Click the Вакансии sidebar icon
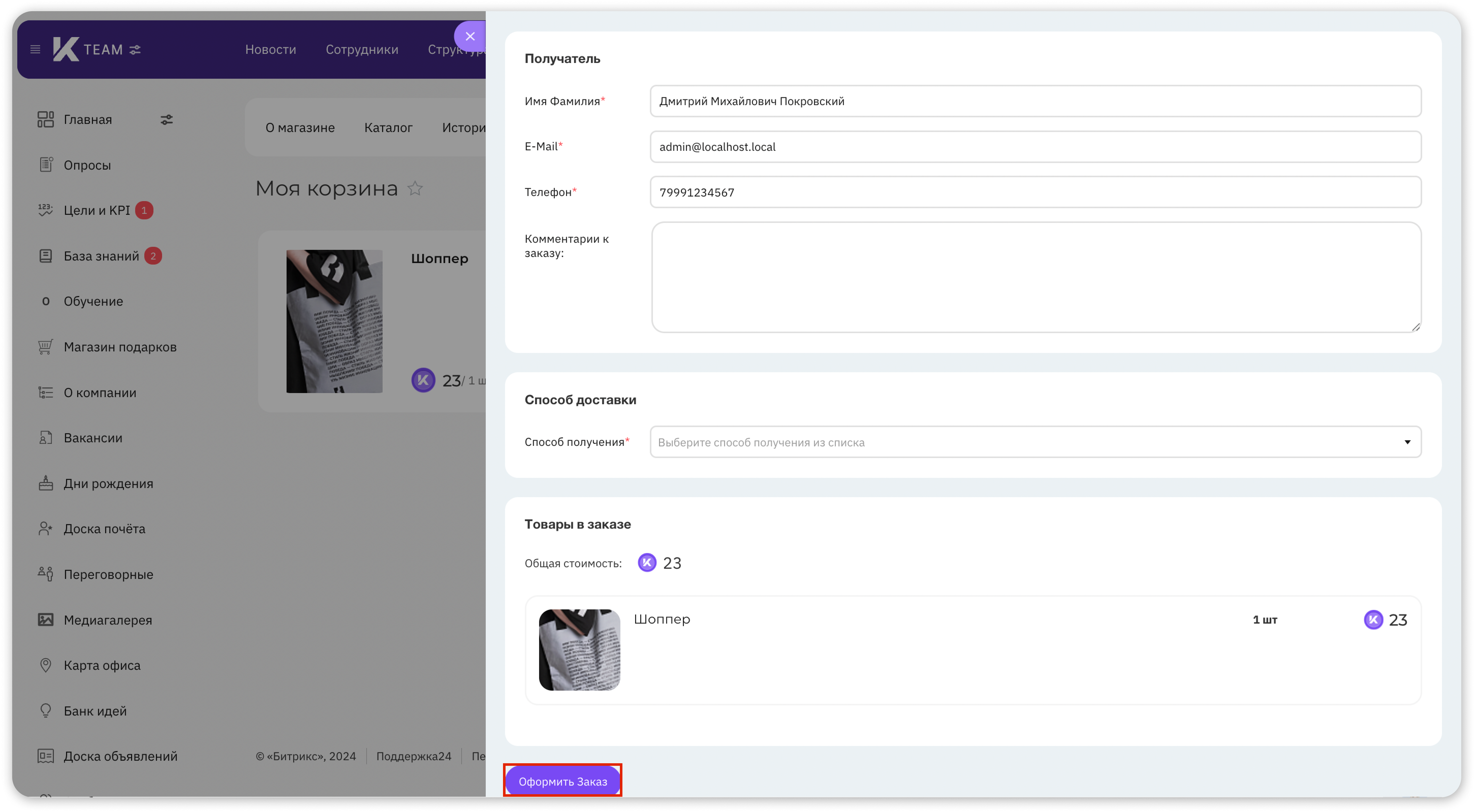 (x=45, y=438)
